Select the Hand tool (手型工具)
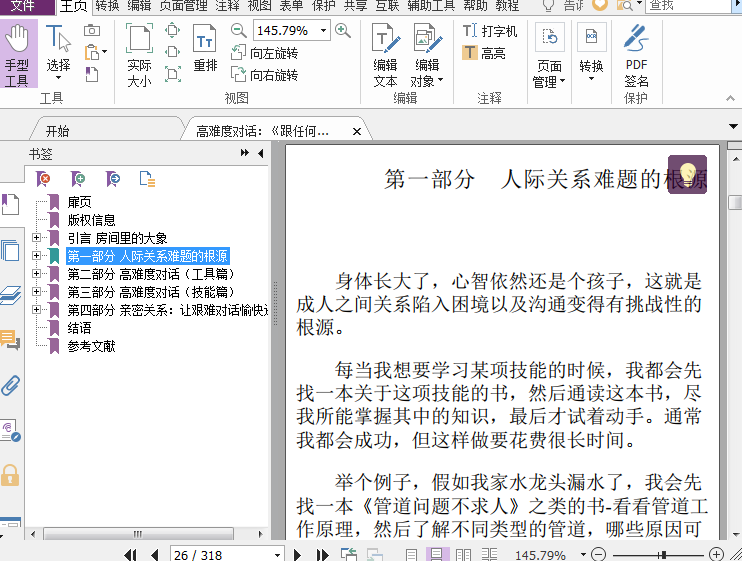This screenshot has width=742, height=561. pos(18,55)
